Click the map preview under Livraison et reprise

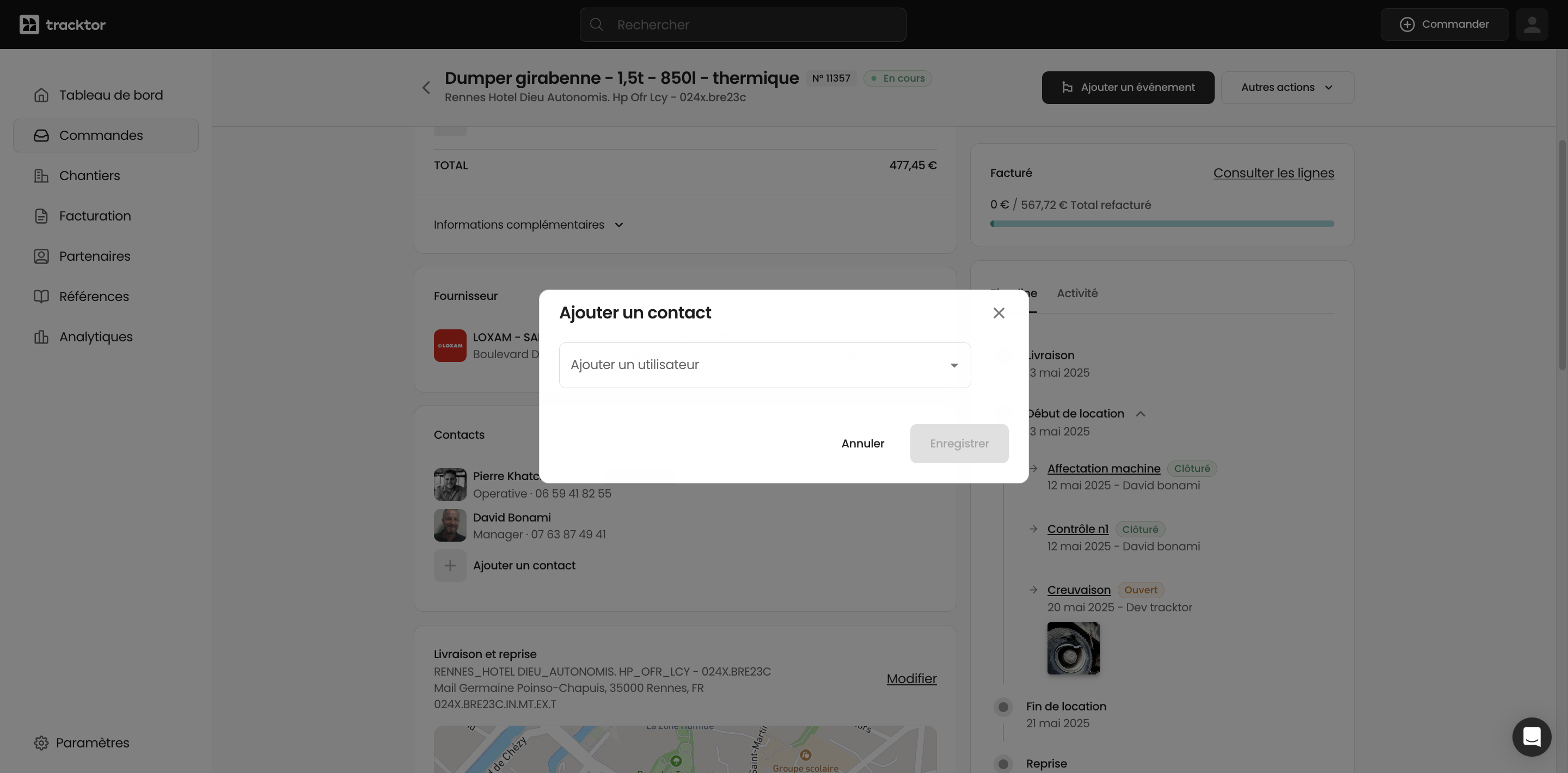tap(685, 749)
